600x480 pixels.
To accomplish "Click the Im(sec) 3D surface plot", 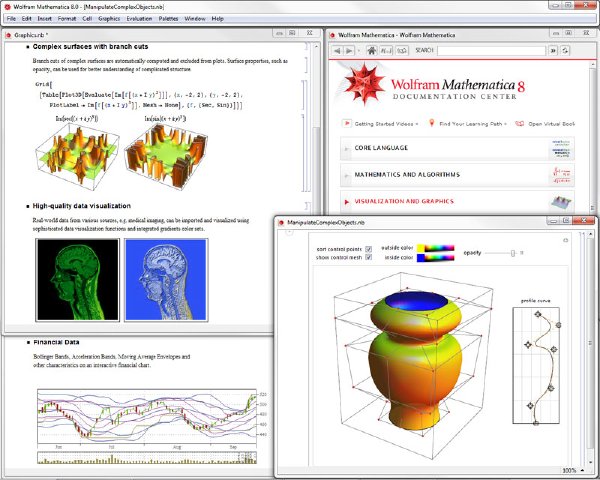I will [x=77, y=157].
